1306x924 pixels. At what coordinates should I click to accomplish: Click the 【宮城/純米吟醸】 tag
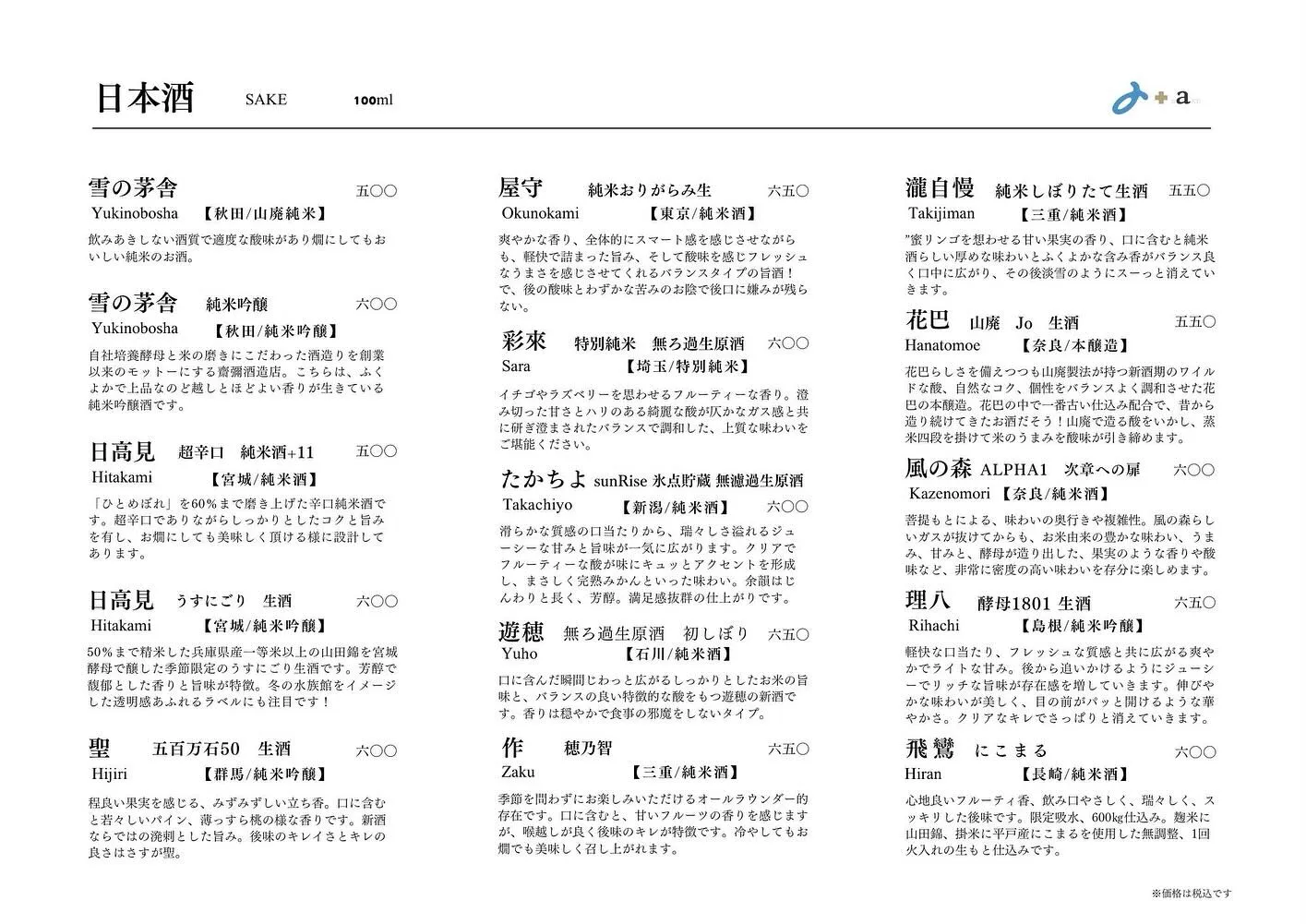click(264, 628)
